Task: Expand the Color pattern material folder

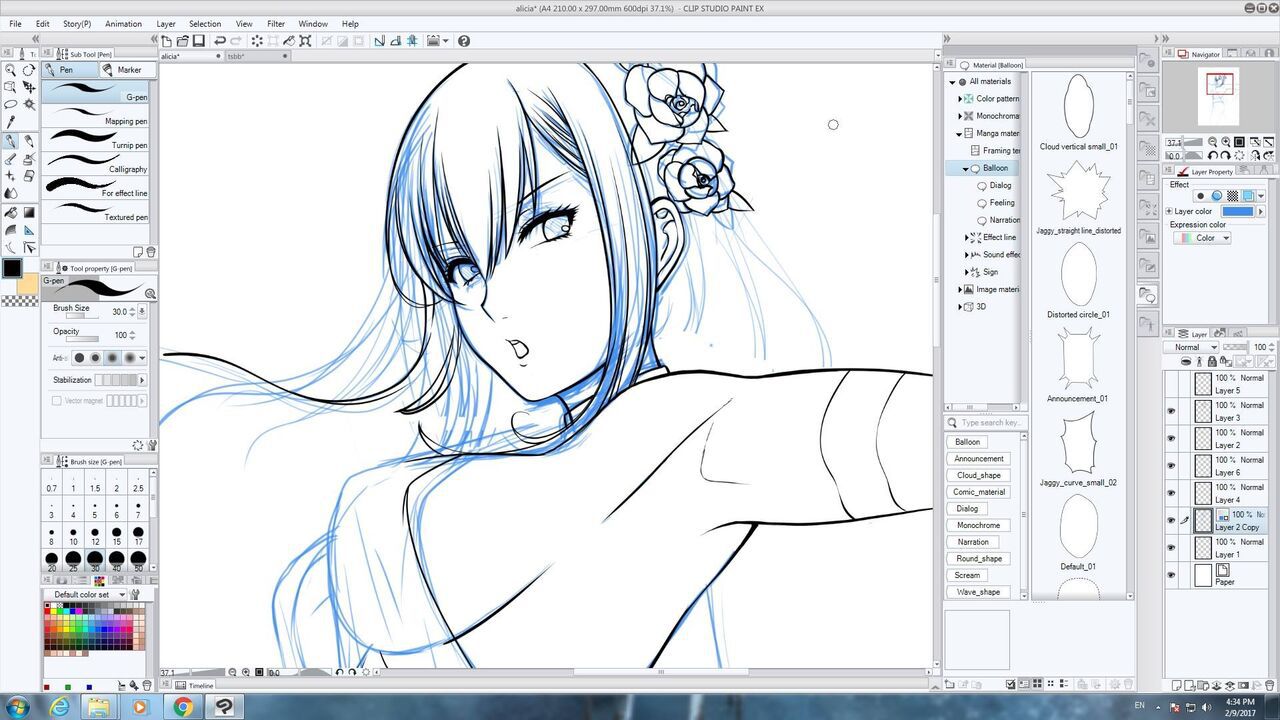Action: tap(960, 98)
